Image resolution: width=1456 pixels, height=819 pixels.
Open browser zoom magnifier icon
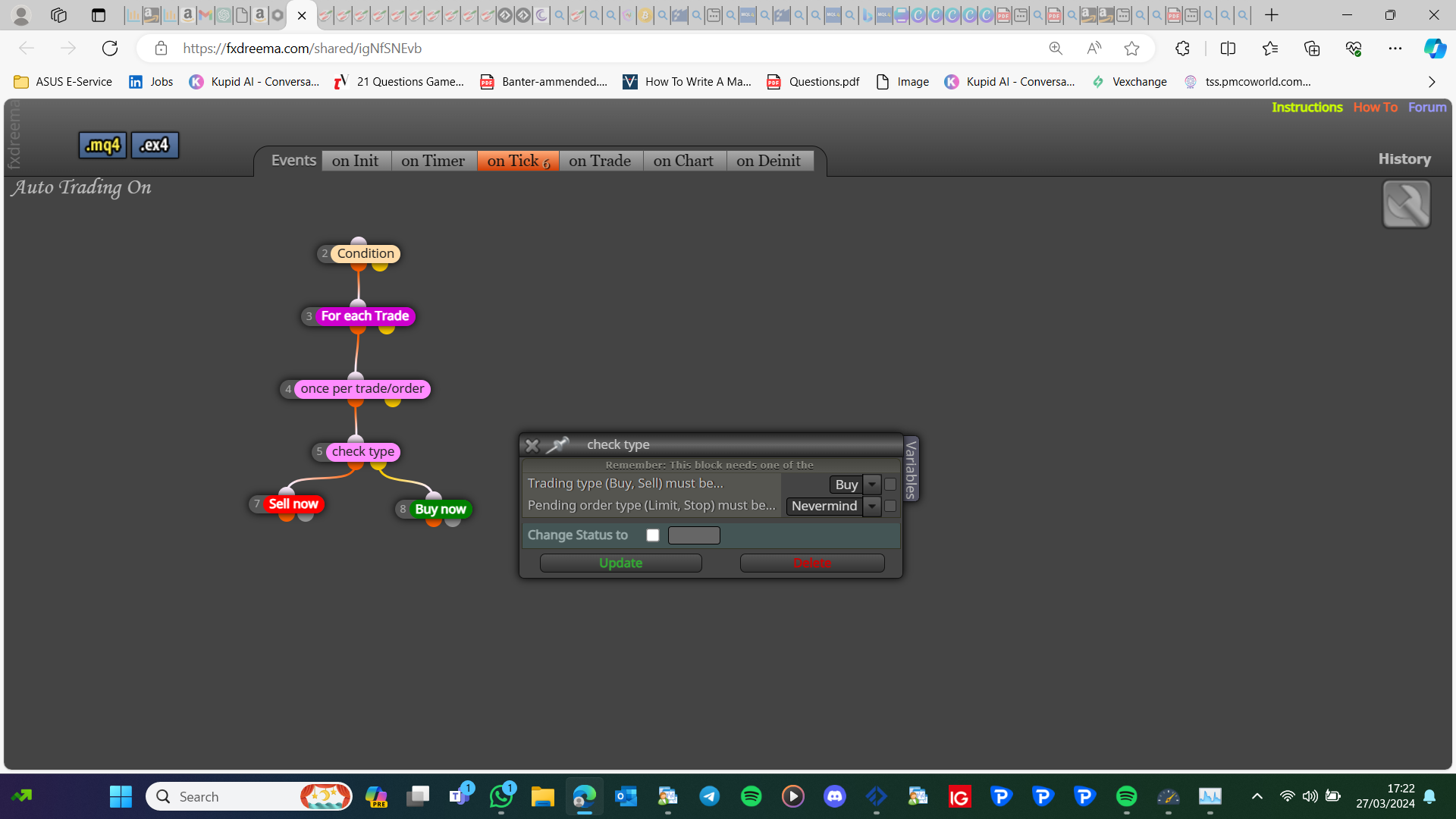1056,49
